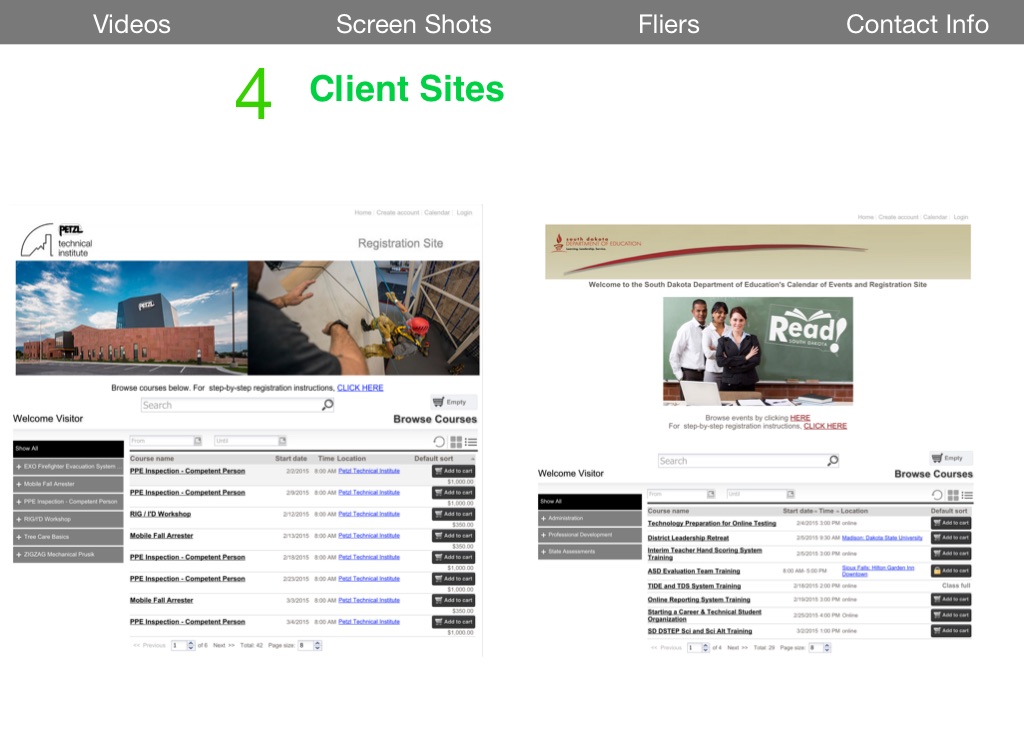The image size is (1024, 748).
Task: Expand the ZIGZAG Mechanical Prusik category
Action: [68, 554]
